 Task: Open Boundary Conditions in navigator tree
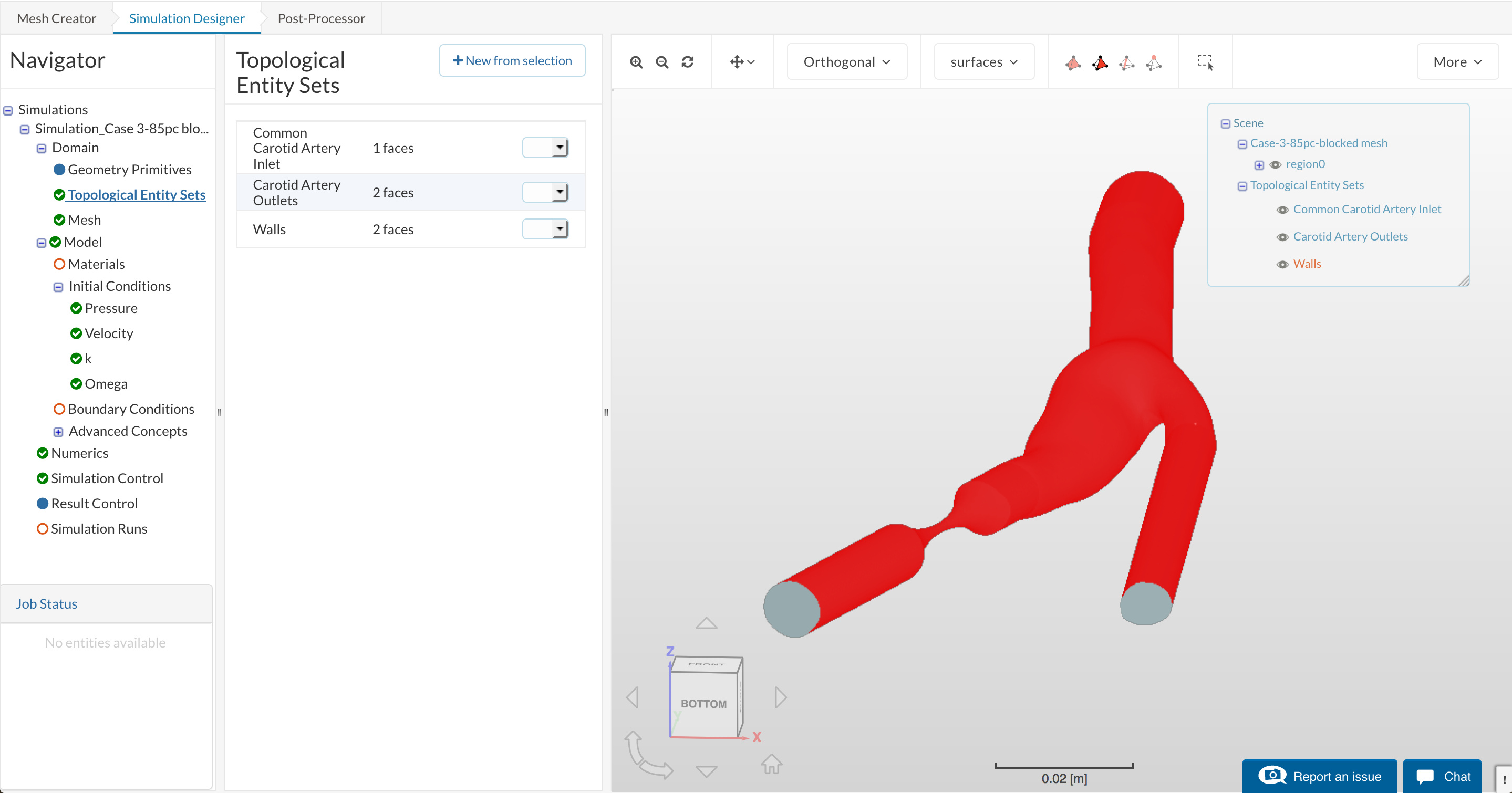click(x=130, y=409)
